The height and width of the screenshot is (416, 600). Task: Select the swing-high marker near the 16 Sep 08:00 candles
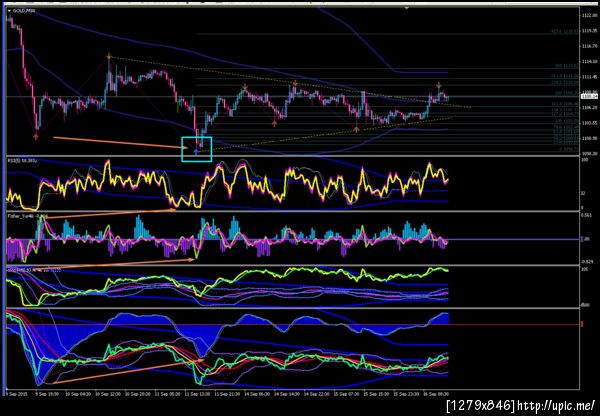pos(439,85)
